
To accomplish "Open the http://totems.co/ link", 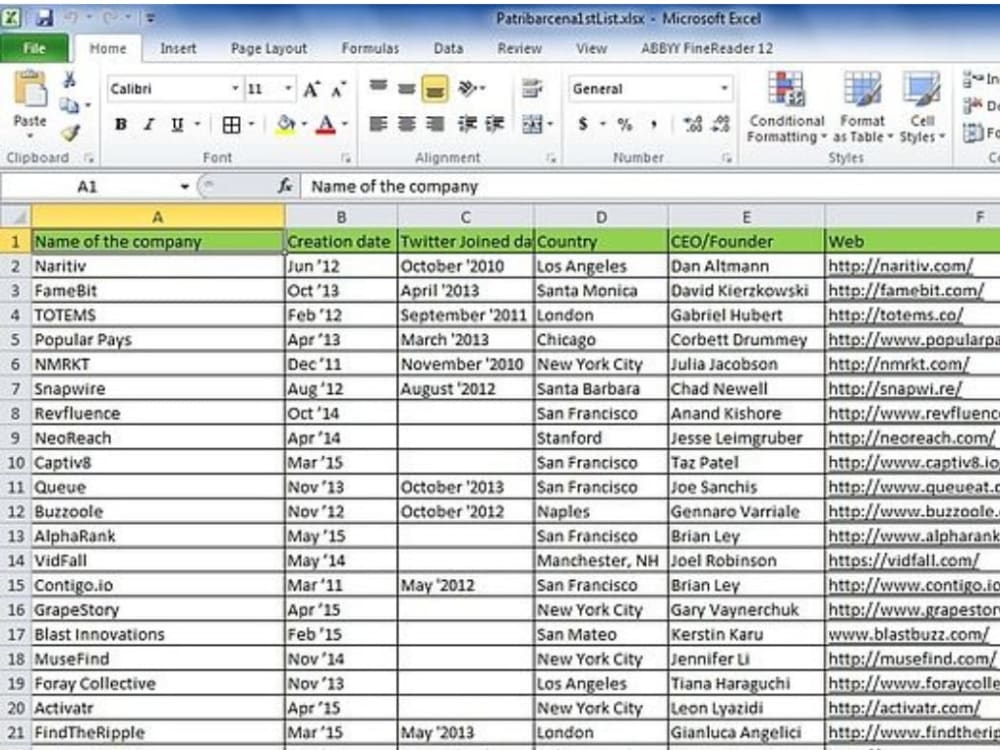I will 895,315.
